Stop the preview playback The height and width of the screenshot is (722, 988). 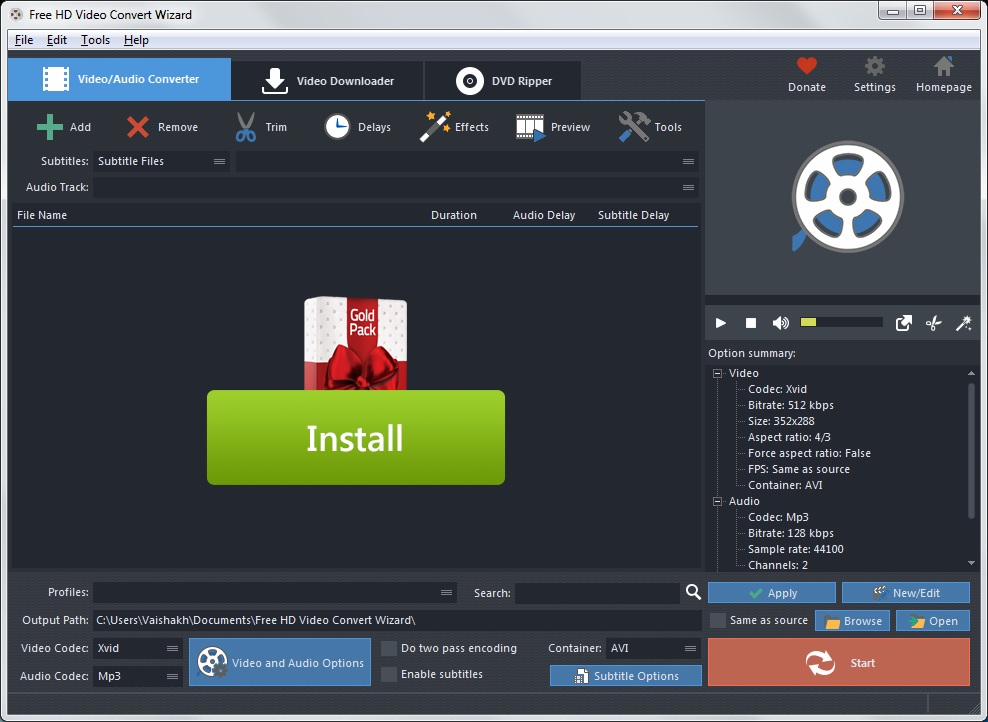750,323
